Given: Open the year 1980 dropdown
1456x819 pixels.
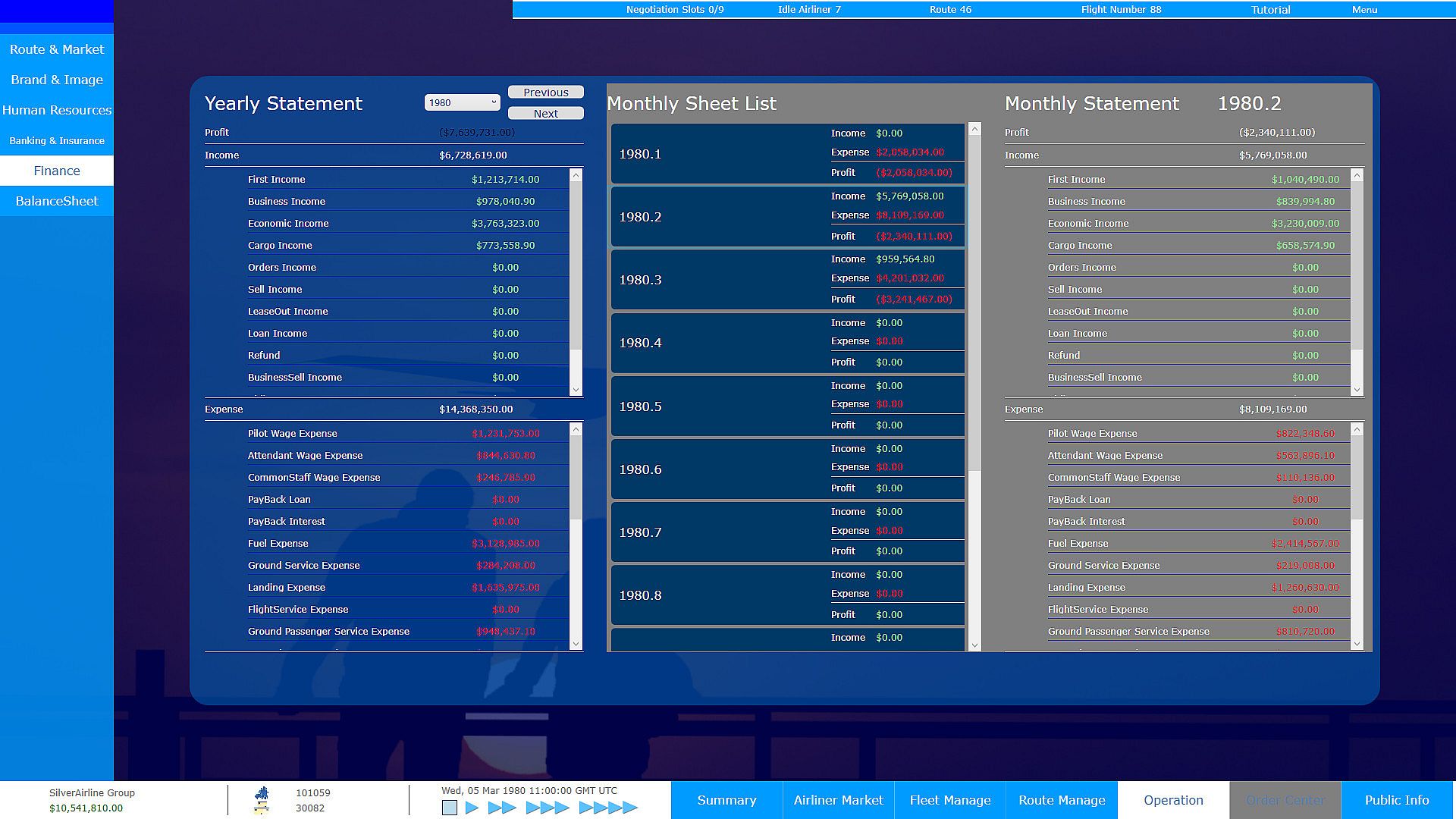Looking at the screenshot, I should pyautogui.click(x=462, y=102).
